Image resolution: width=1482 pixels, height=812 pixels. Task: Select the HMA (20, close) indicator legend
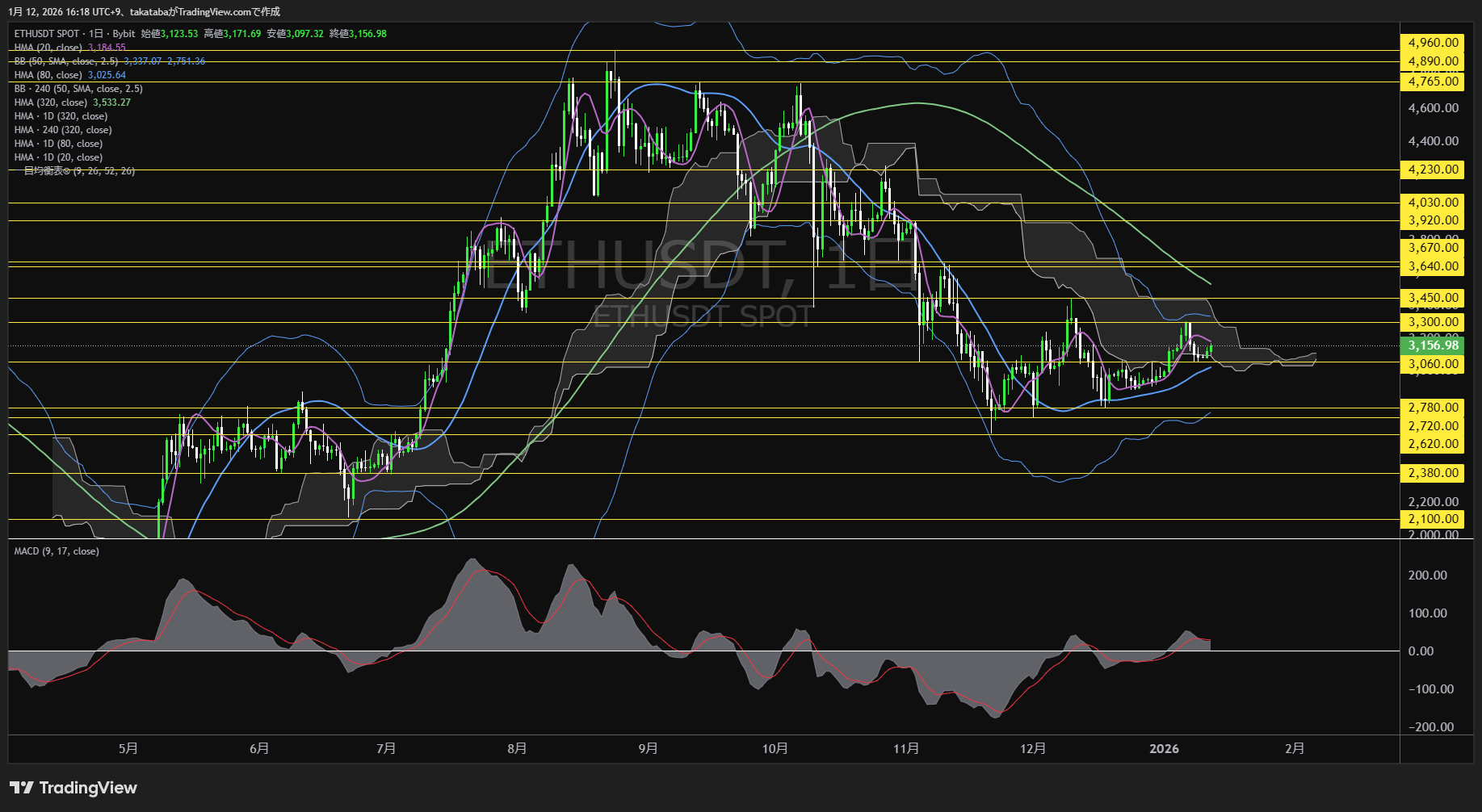click(48, 48)
